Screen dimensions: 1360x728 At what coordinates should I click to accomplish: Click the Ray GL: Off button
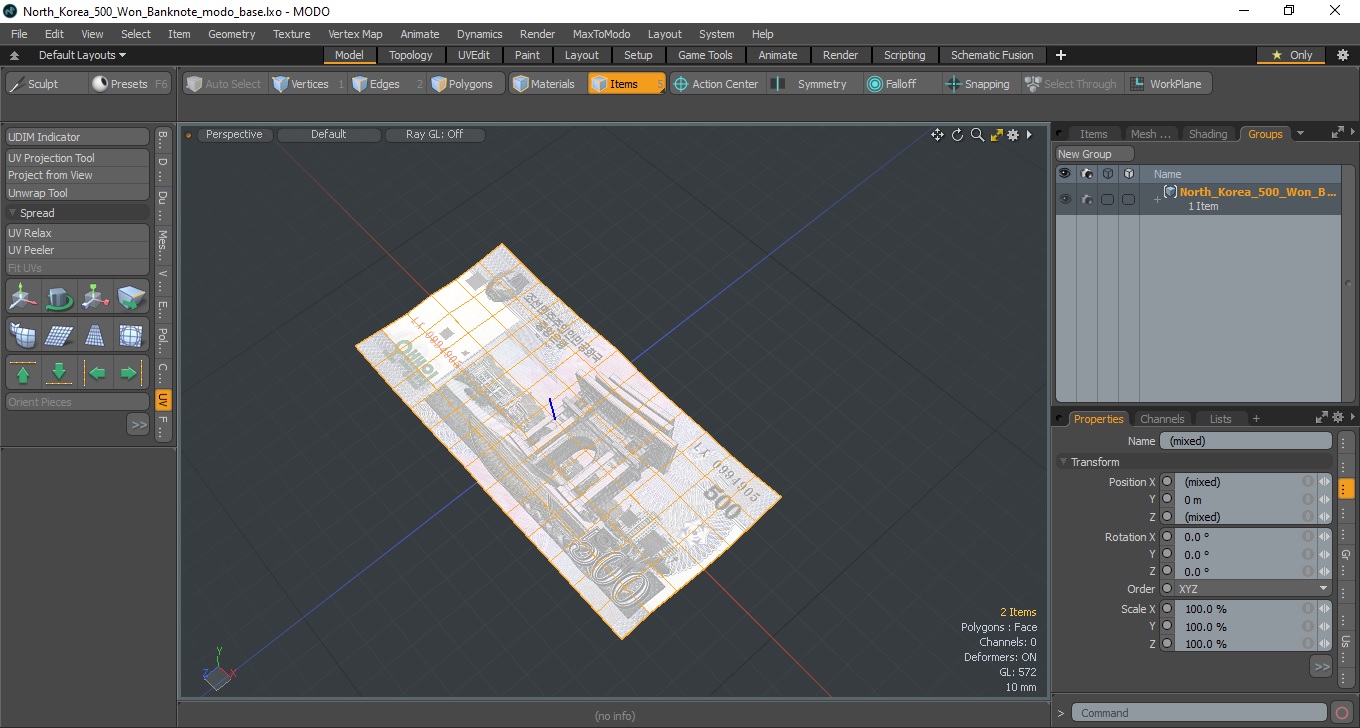435,134
